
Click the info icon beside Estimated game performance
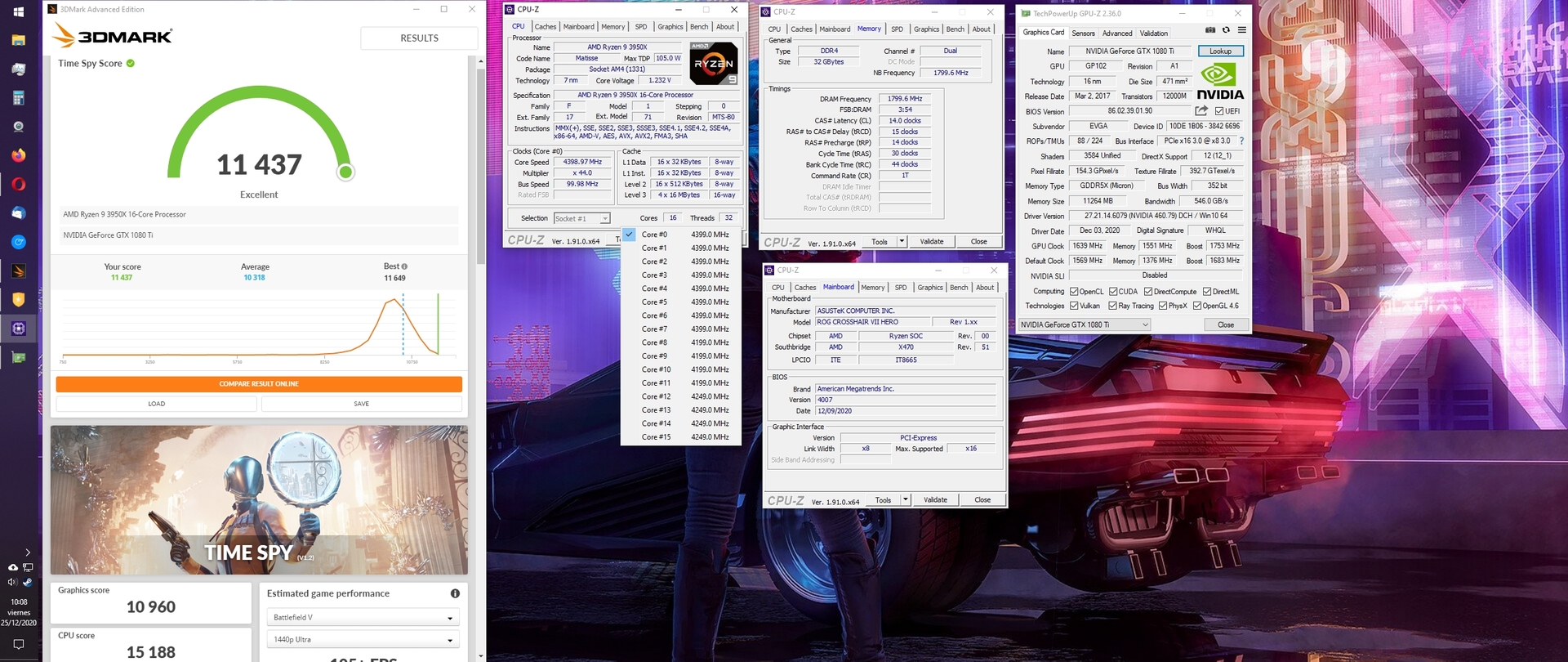(455, 593)
